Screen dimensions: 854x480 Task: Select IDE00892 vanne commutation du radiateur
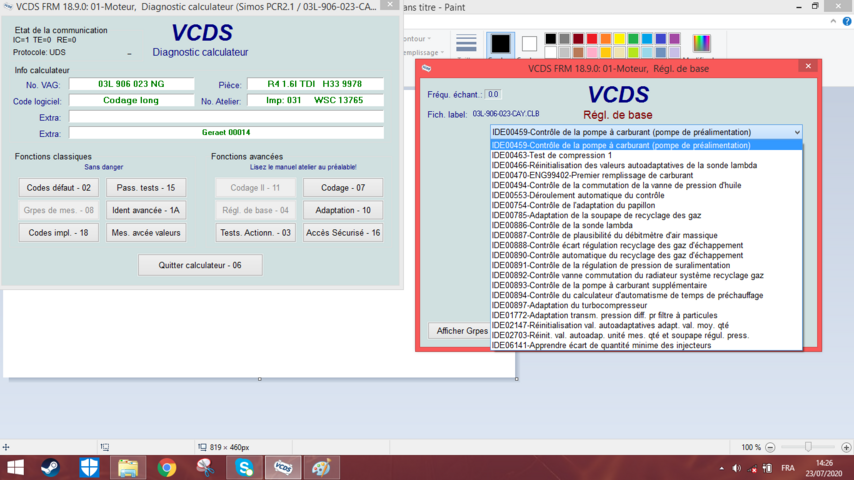(x=646, y=275)
